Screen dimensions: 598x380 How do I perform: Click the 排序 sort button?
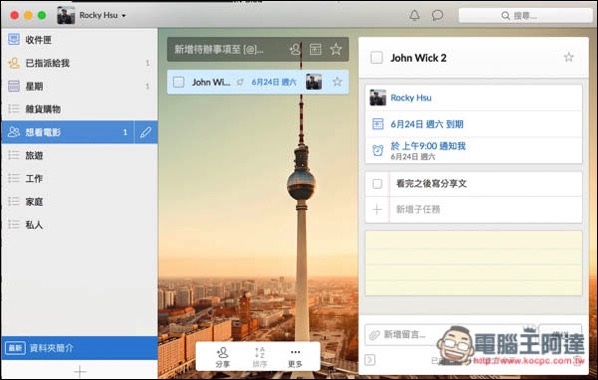(x=260, y=357)
